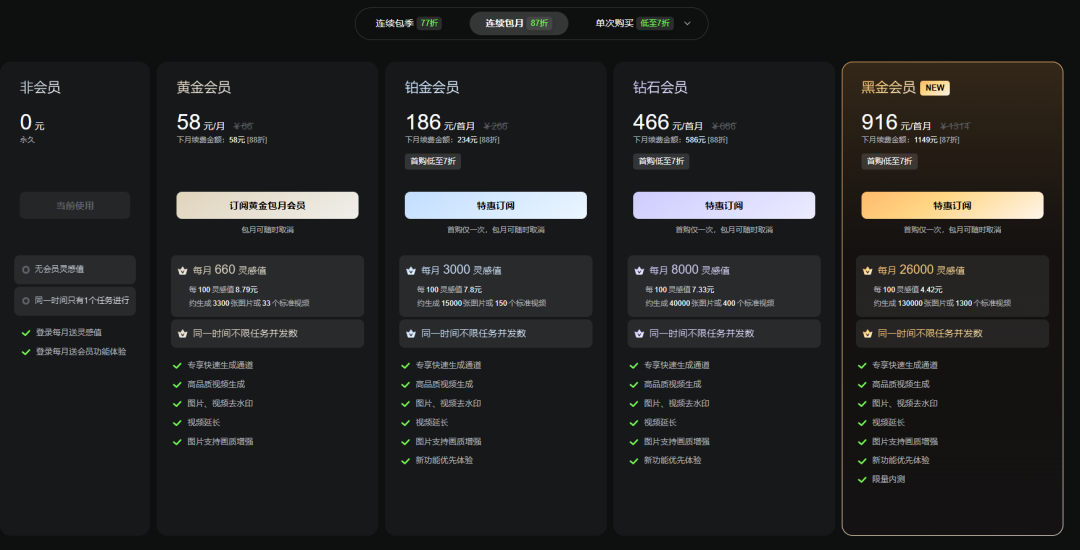Click the NEW badge beside 黑金会员
This screenshot has width=1080, height=550.
(935, 88)
